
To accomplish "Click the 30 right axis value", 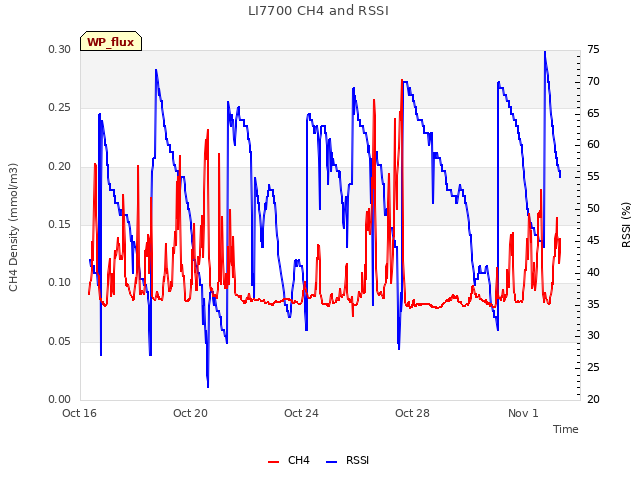I will 593,336.
